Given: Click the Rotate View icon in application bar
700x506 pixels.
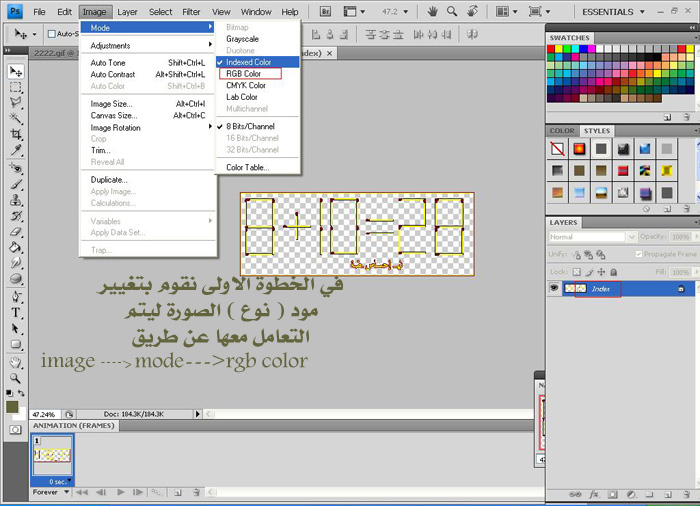Looking at the screenshot, I should tap(472, 12).
